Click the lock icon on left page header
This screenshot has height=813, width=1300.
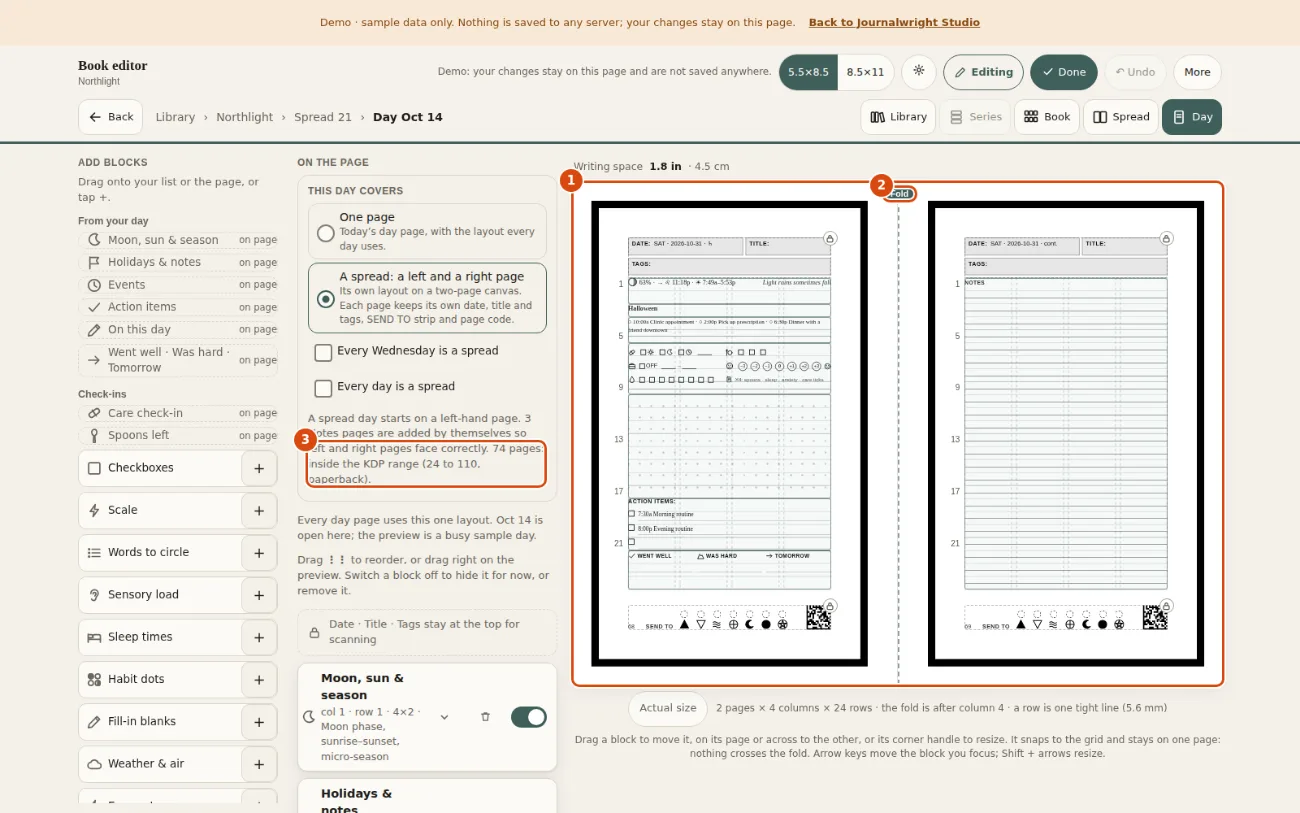coord(830,238)
